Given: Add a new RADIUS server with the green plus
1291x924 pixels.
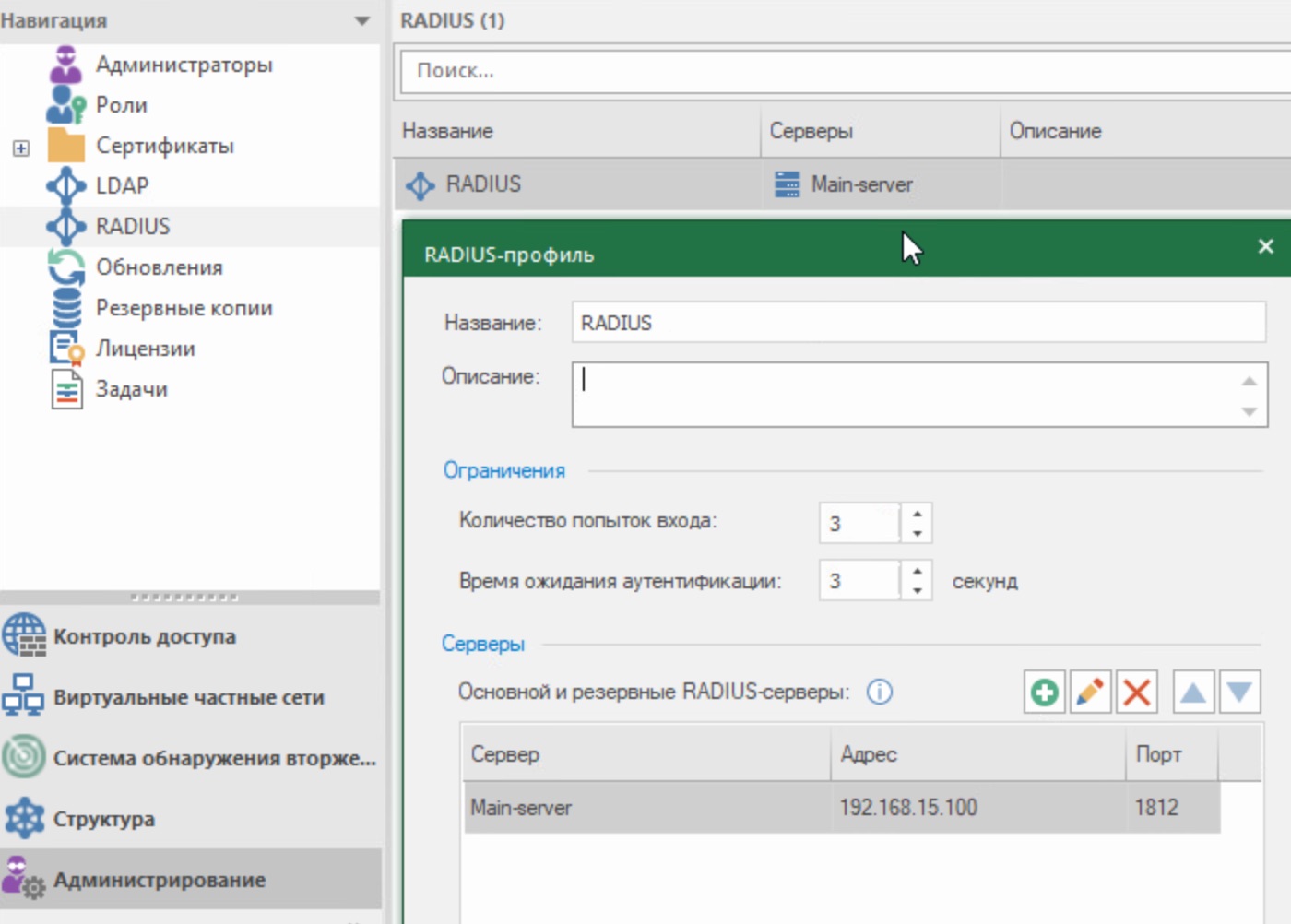Looking at the screenshot, I should pos(1044,692).
